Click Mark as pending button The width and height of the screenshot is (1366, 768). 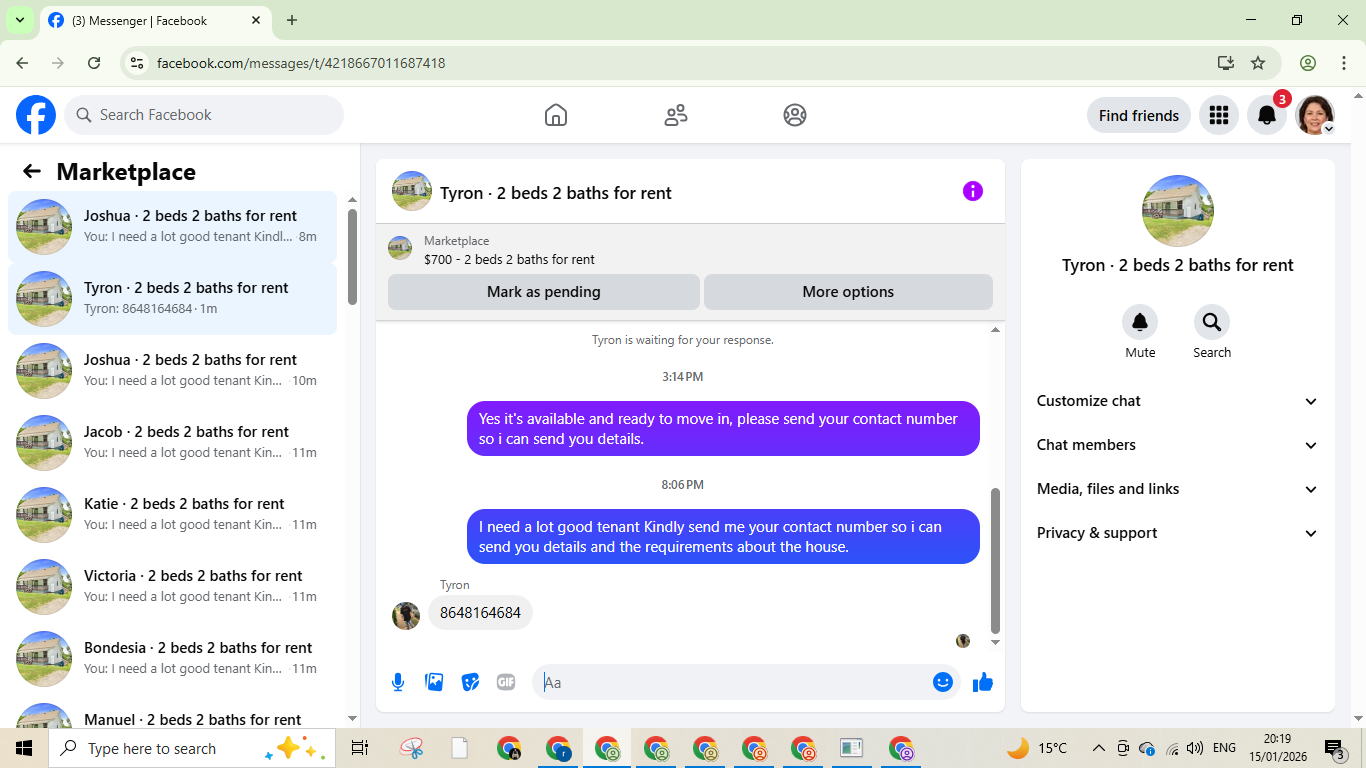[x=544, y=292]
